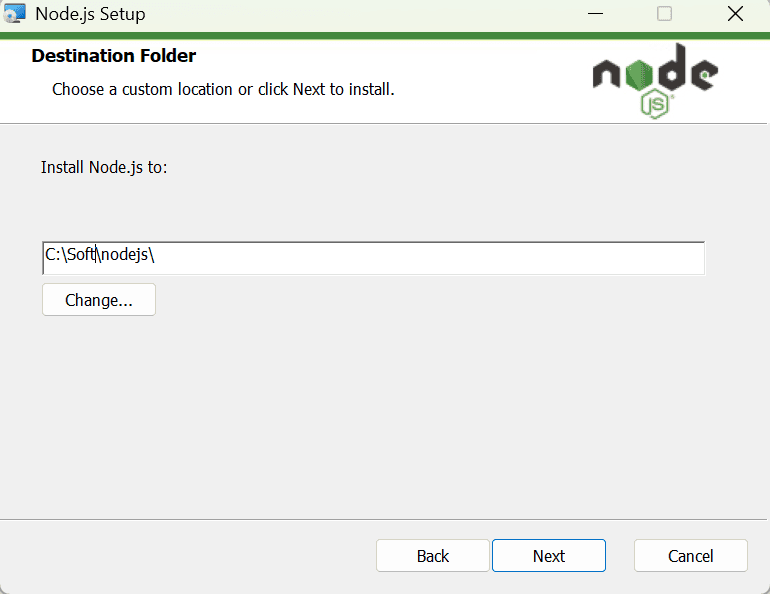Click the small JS hexagon badge under logo

click(655, 104)
